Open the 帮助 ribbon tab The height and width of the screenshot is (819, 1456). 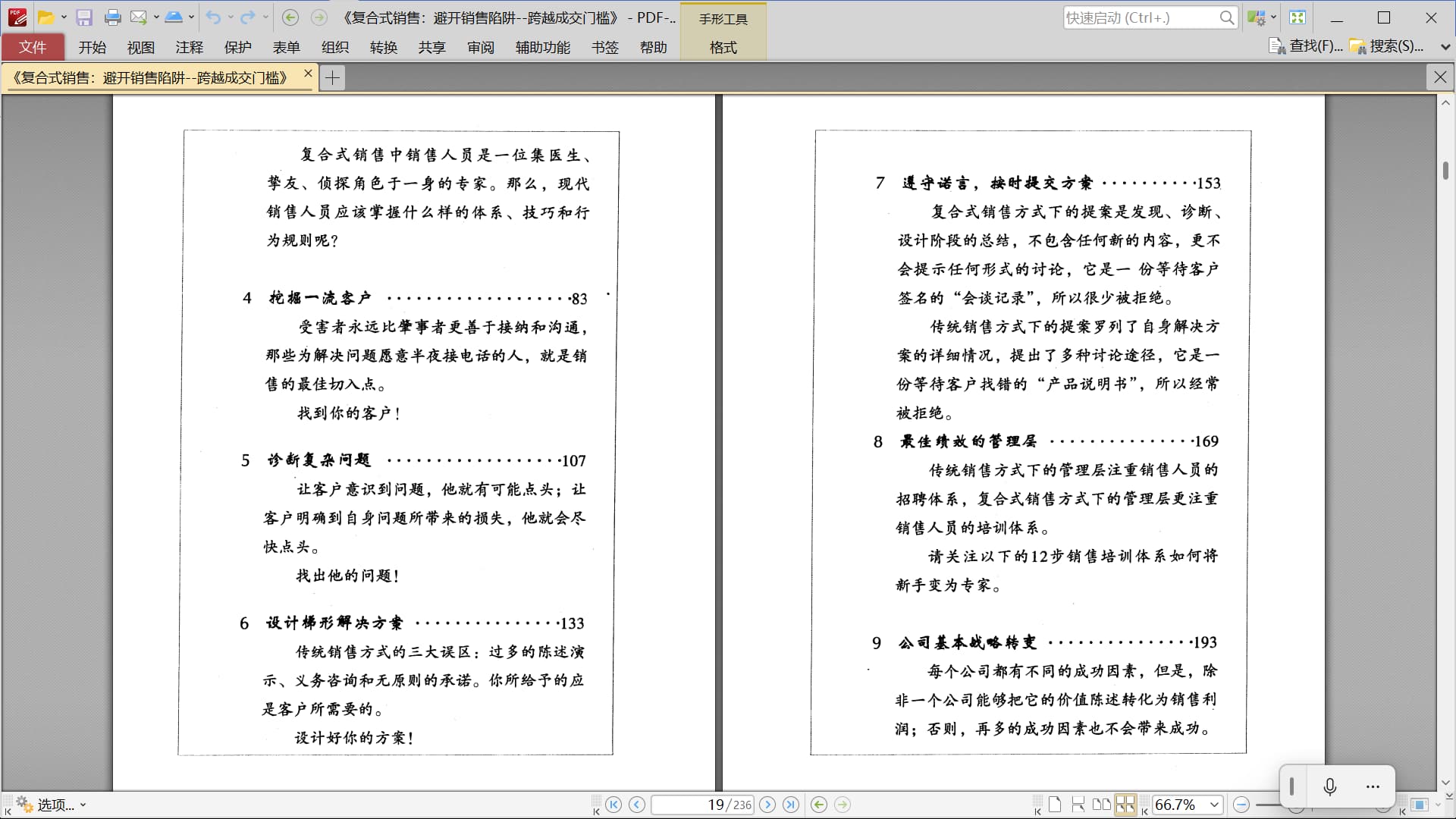(x=654, y=47)
